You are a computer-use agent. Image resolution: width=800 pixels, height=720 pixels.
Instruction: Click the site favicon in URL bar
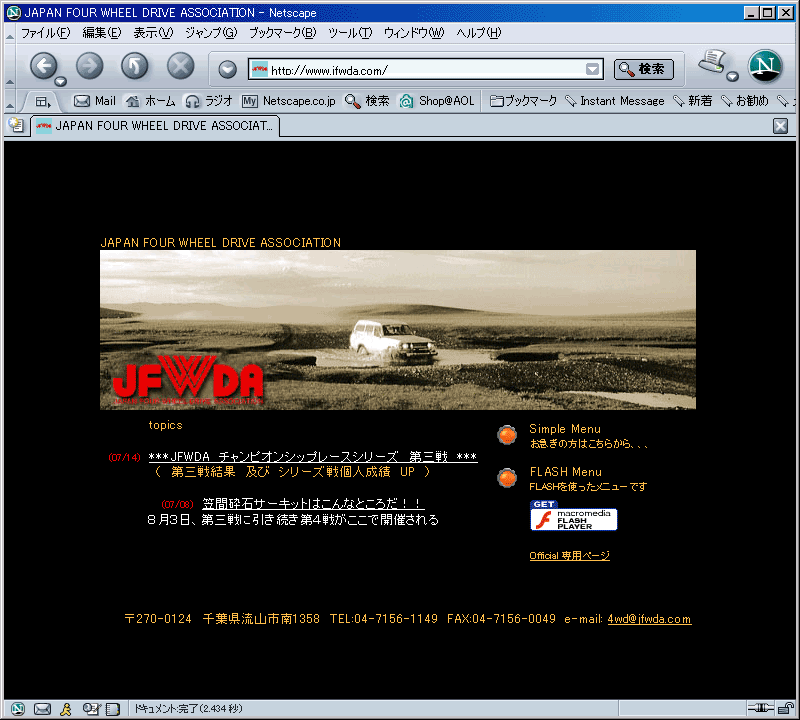pyautogui.click(x=260, y=69)
